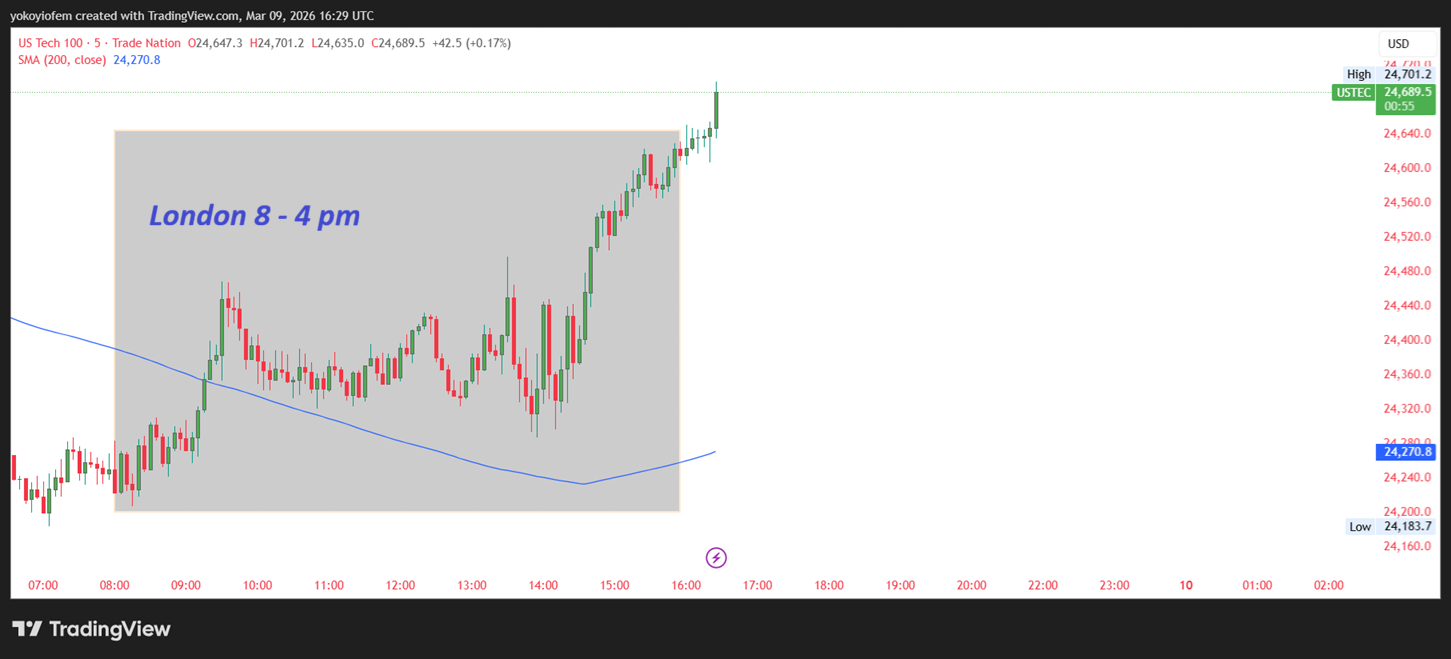
Task: Click the 00:55 candle countdown timer
Action: click(x=1398, y=106)
